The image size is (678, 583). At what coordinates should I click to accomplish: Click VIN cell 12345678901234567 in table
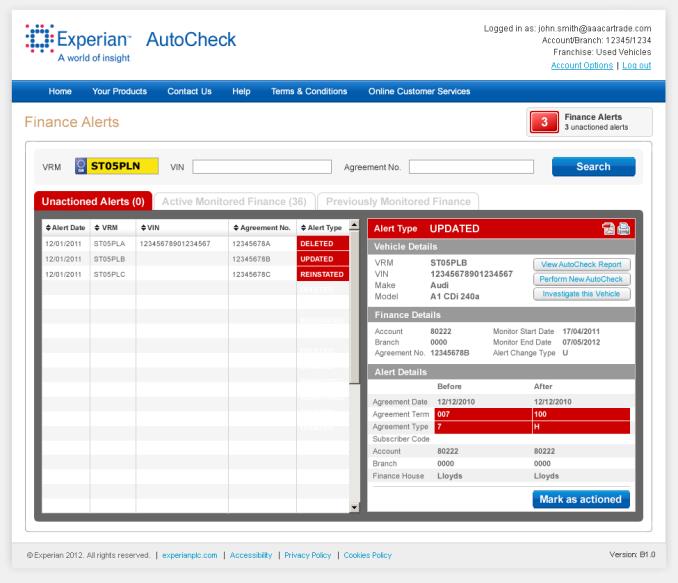[175, 243]
